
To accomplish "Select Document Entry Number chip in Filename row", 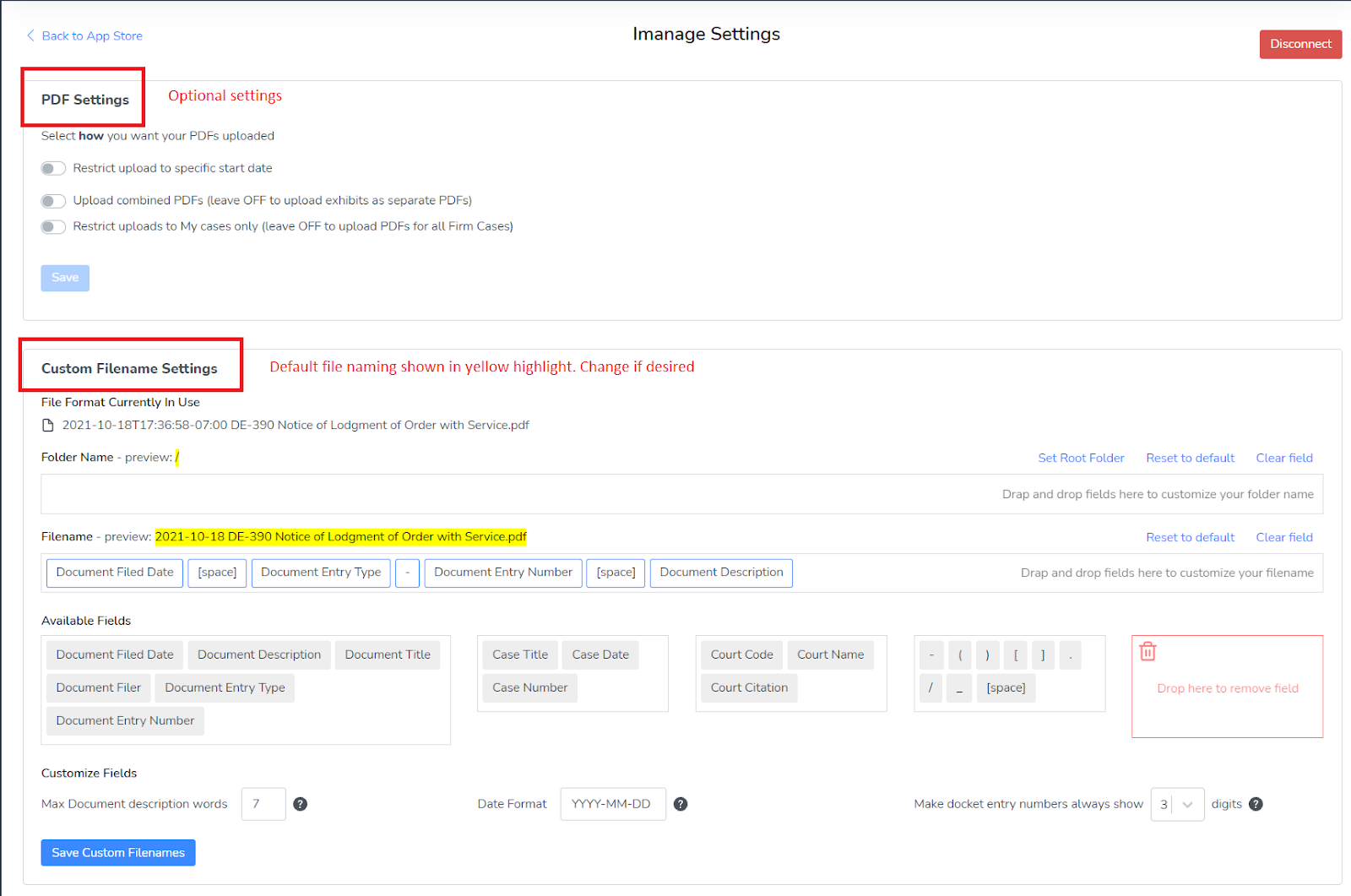I will tap(503, 573).
